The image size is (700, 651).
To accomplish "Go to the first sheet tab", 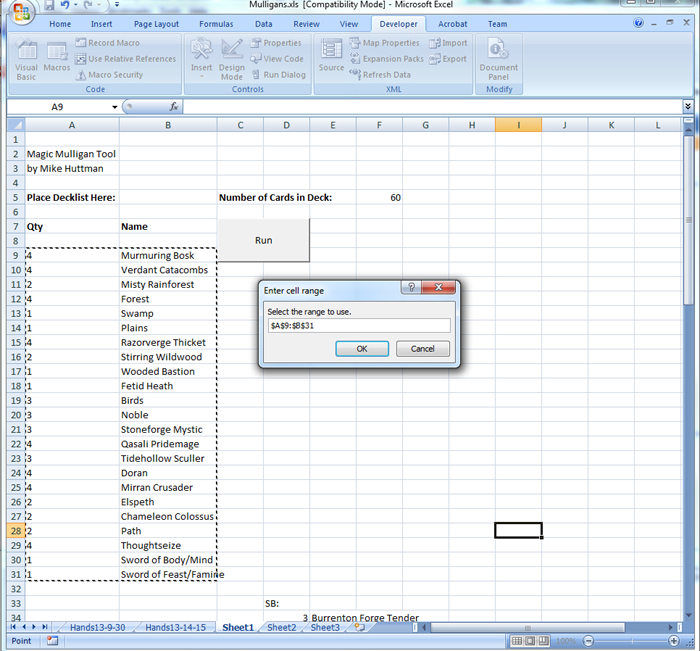I will (x=13, y=627).
